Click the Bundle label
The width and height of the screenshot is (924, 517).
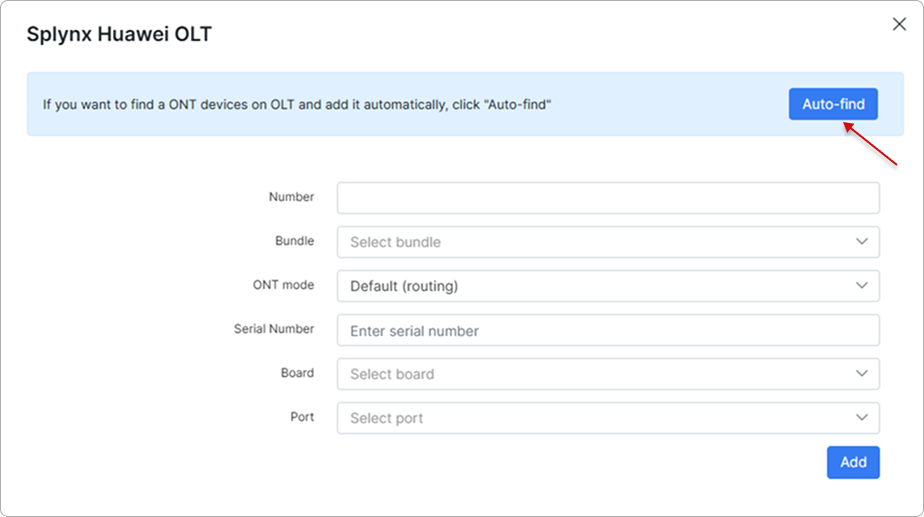[x=295, y=241]
